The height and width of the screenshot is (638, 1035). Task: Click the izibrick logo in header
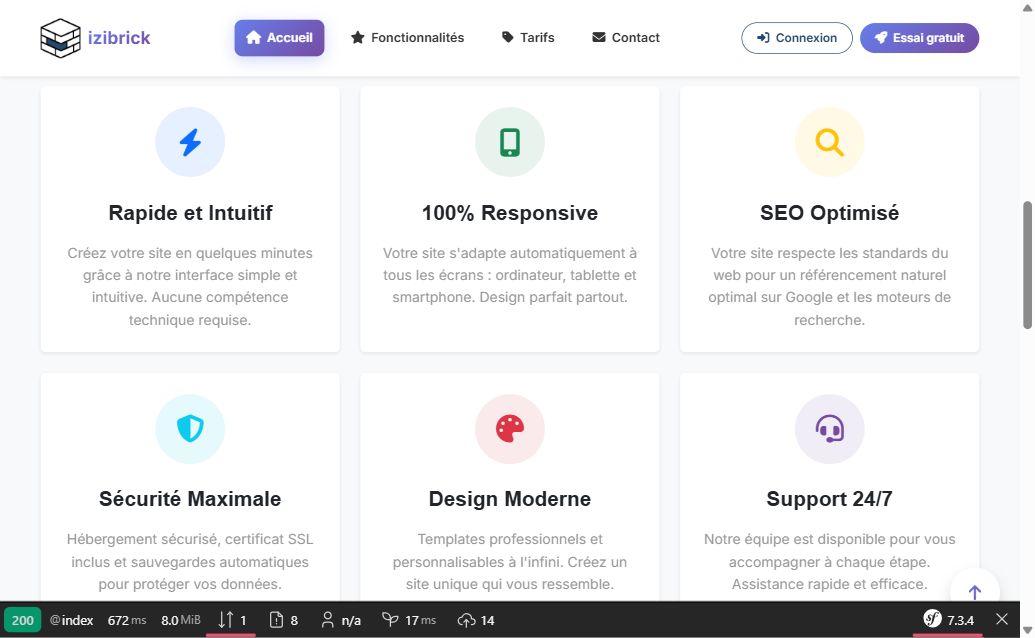pyautogui.click(x=95, y=38)
